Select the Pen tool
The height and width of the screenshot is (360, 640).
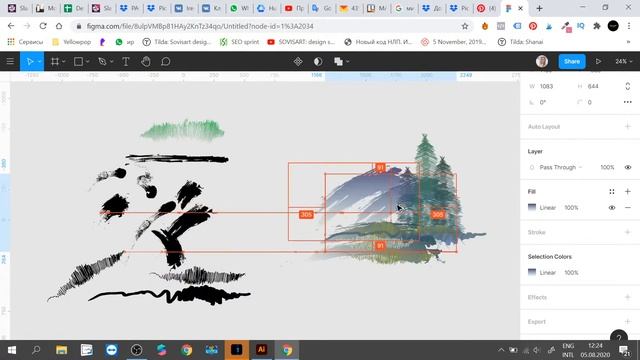pos(102,62)
